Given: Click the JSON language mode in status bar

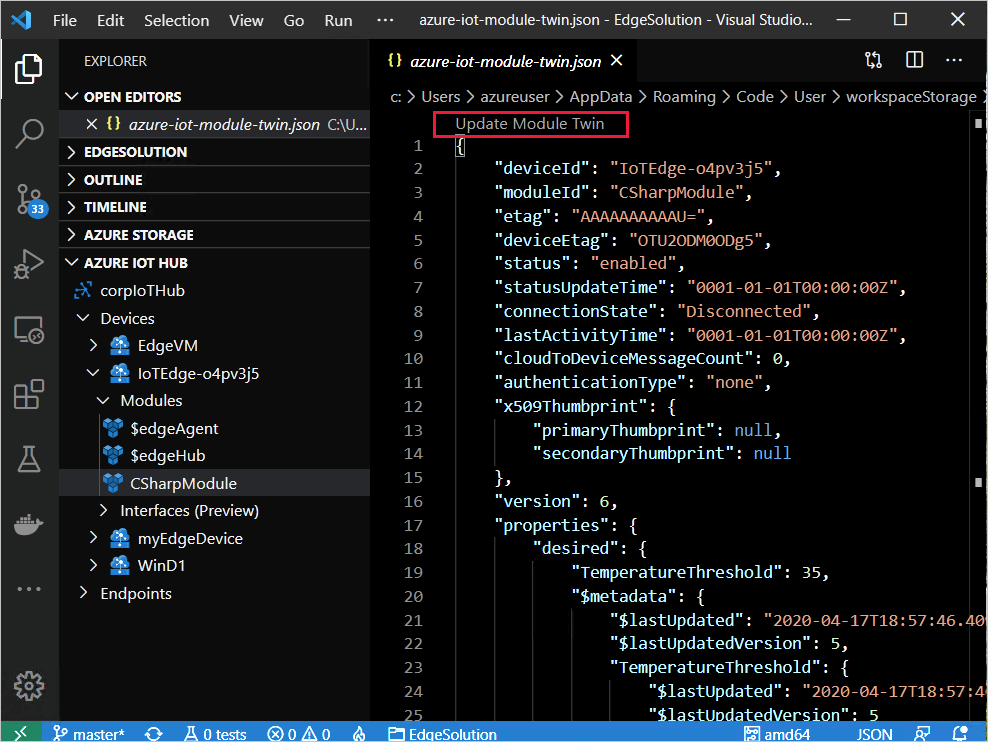Looking at the screenshot, I should coord(874,733).
